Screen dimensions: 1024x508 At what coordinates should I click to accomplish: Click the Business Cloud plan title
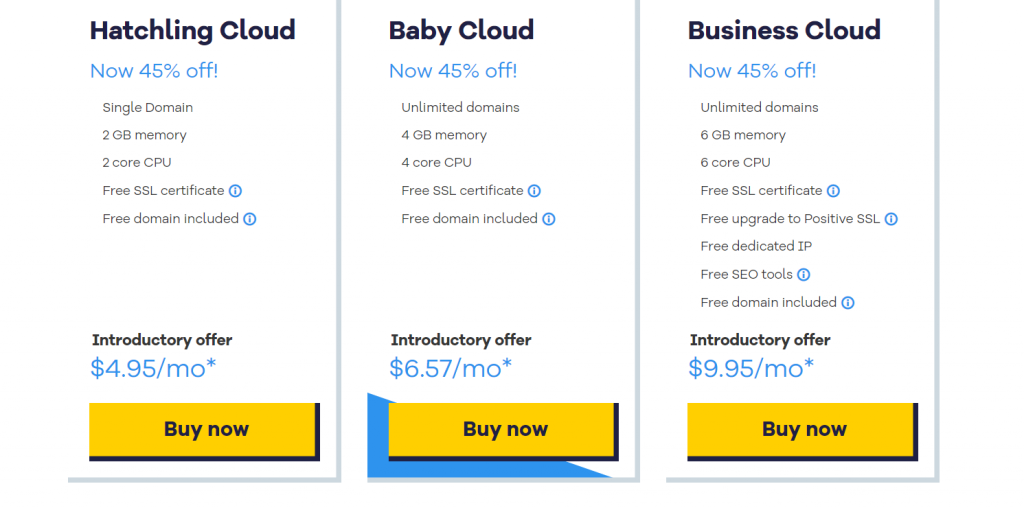[x=784, y=31]
